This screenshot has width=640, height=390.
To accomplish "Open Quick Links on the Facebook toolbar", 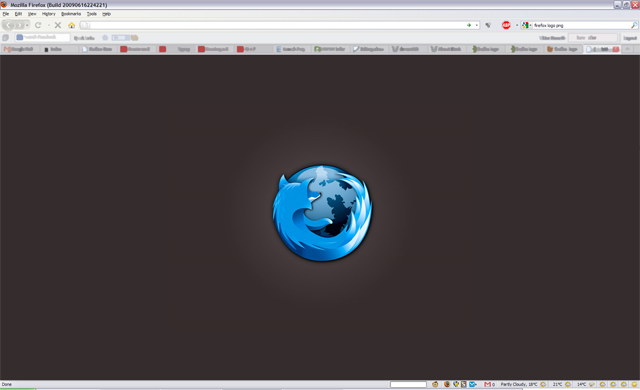I will coord(84,38).
